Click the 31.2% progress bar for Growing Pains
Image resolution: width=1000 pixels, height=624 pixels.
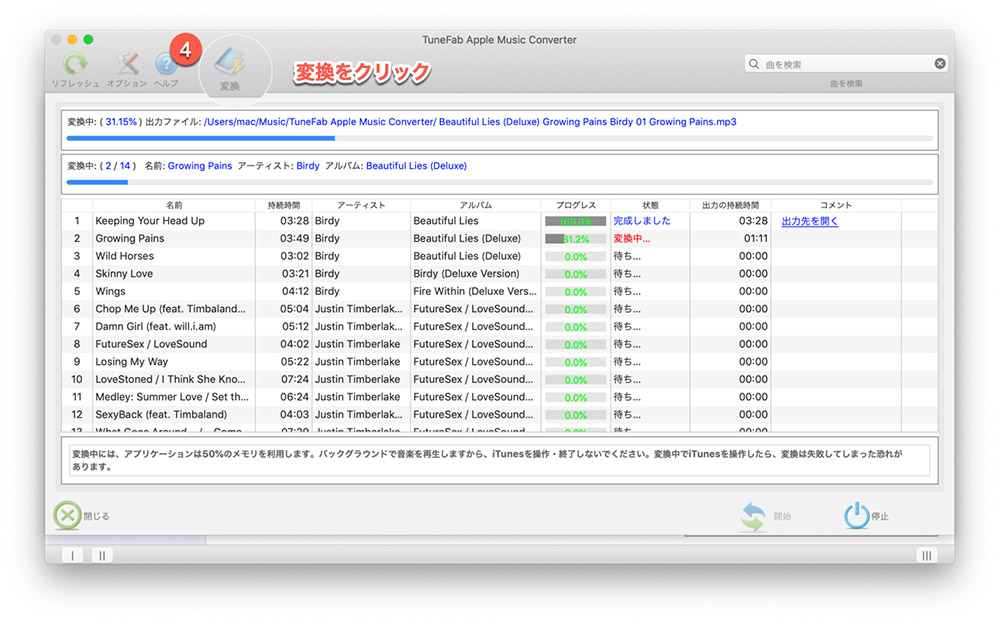coord(575,239)
